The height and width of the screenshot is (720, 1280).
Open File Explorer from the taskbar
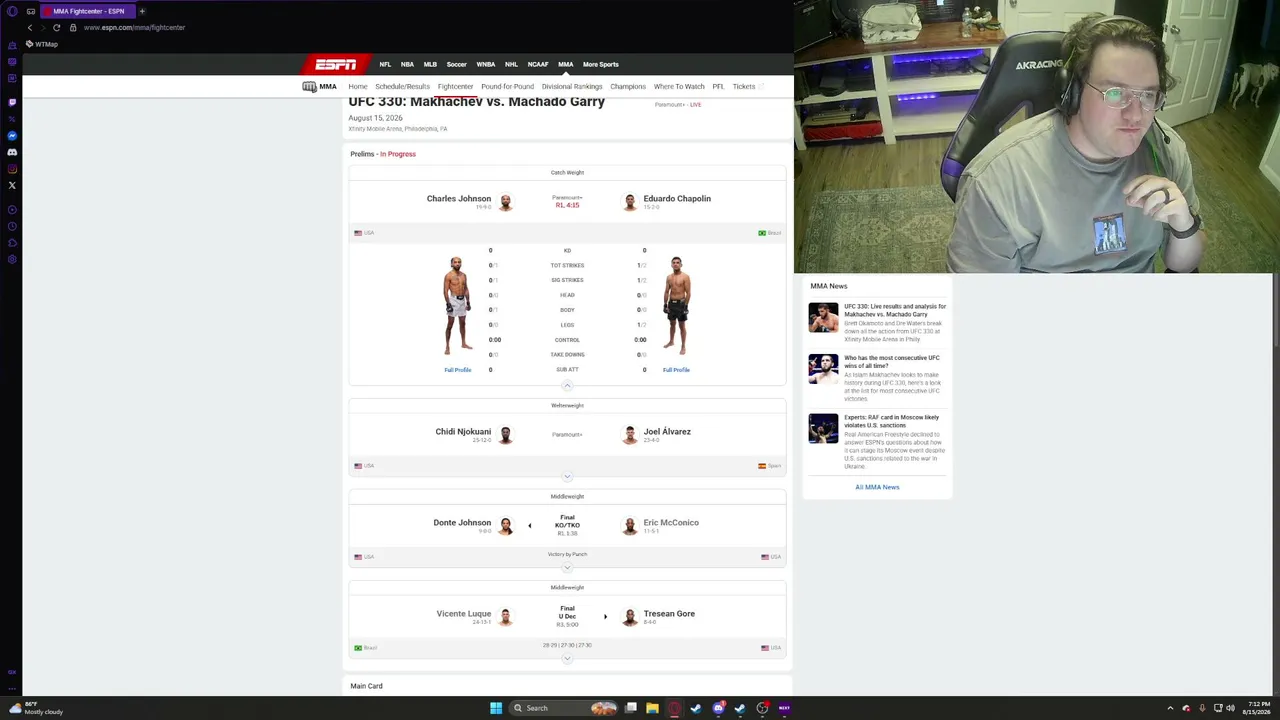pyautogui.click(x=652, y=708)
